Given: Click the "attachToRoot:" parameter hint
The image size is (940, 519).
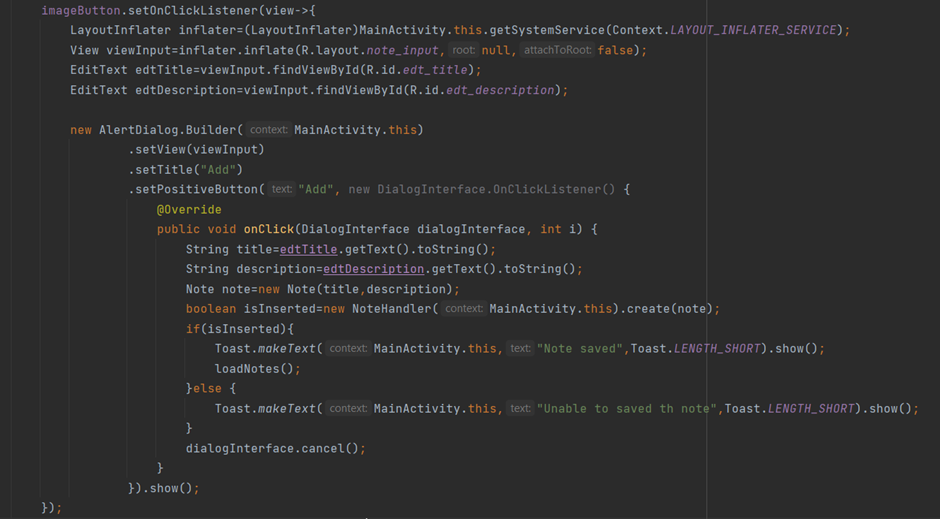Looking at the screenshot, I should (556, 50).
